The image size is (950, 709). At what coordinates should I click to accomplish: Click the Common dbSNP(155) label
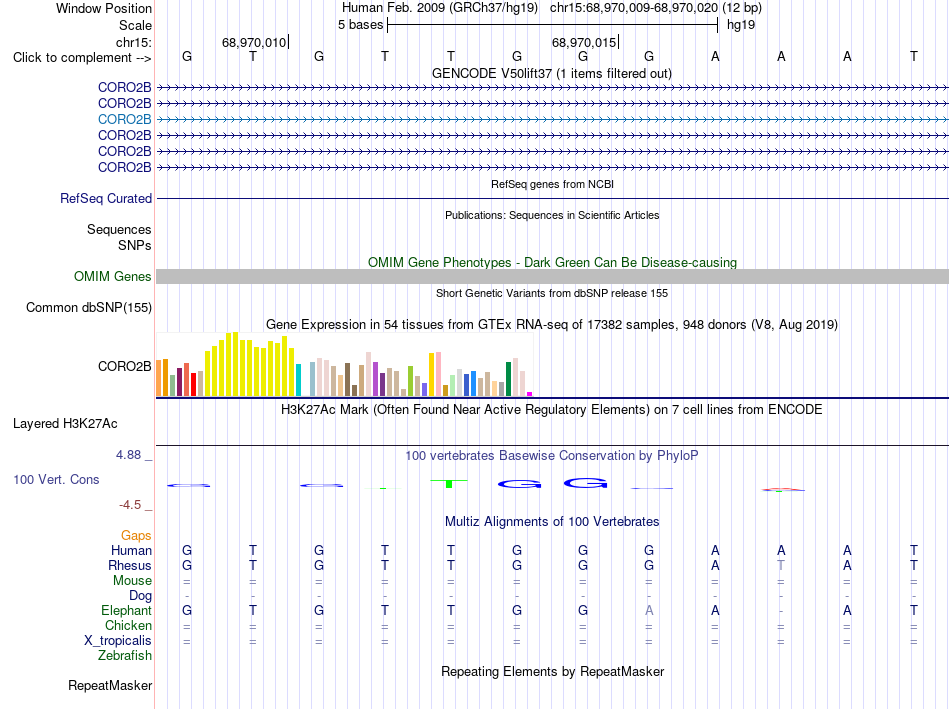point(88,307)
